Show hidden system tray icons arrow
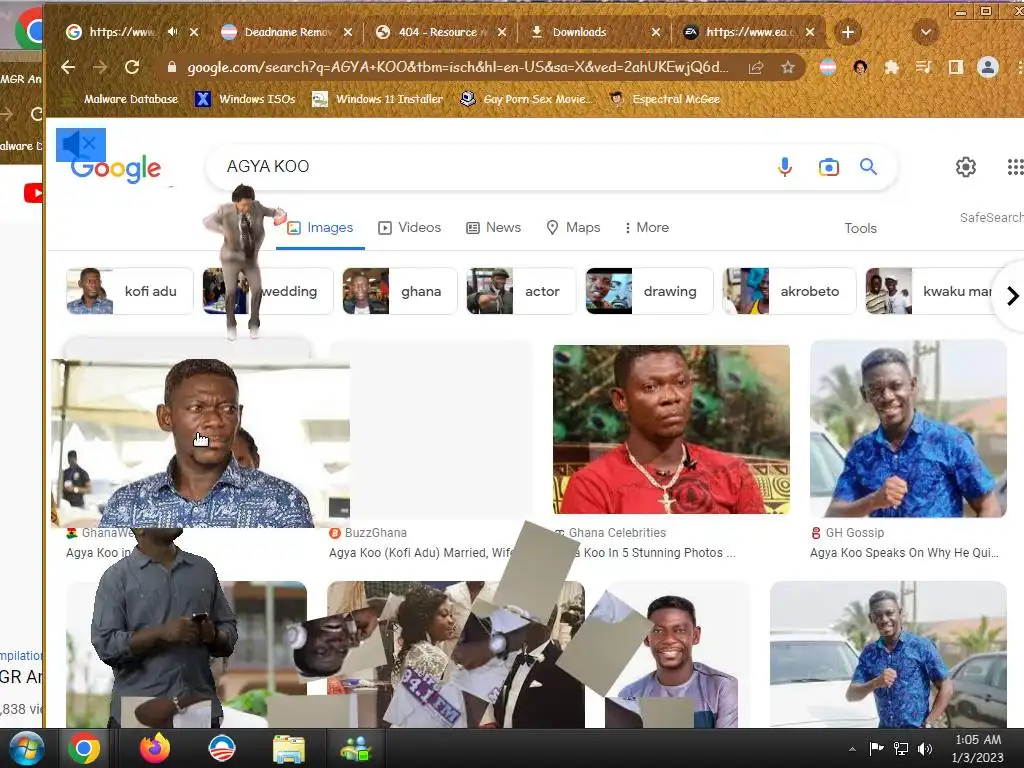Screen dimensions: 1024x768 click(x=852, y=749)
